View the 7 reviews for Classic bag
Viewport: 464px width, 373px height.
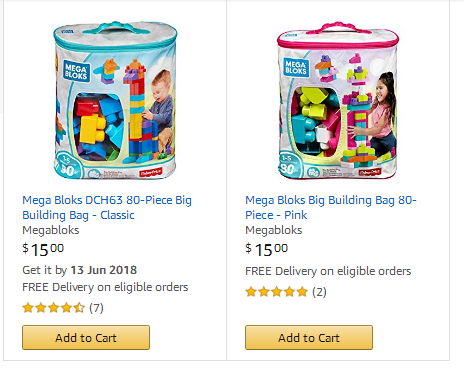(x=96, y=308)
